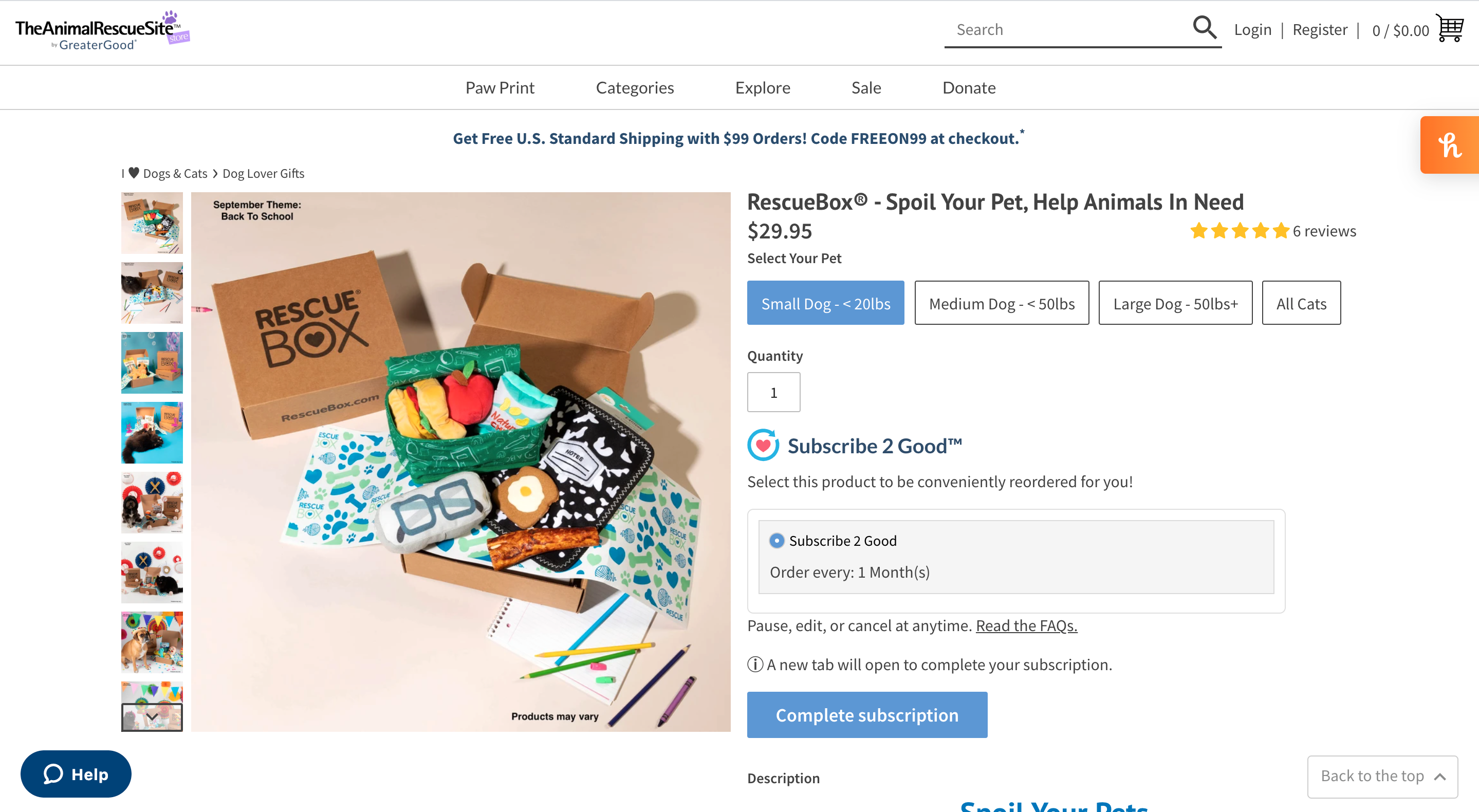The height and width of the screenshot is (812, 1479).
Task: Open the Help chat bubble
Action: [x=76, y=773]
